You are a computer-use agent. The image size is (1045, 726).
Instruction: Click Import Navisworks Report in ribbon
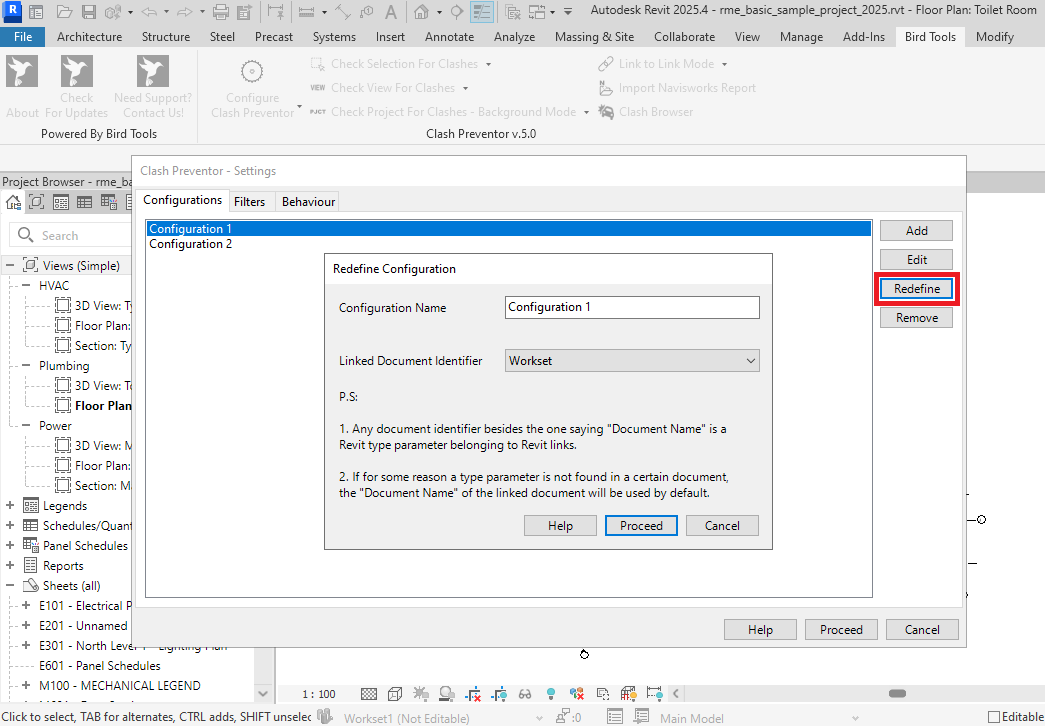point(678,88)
